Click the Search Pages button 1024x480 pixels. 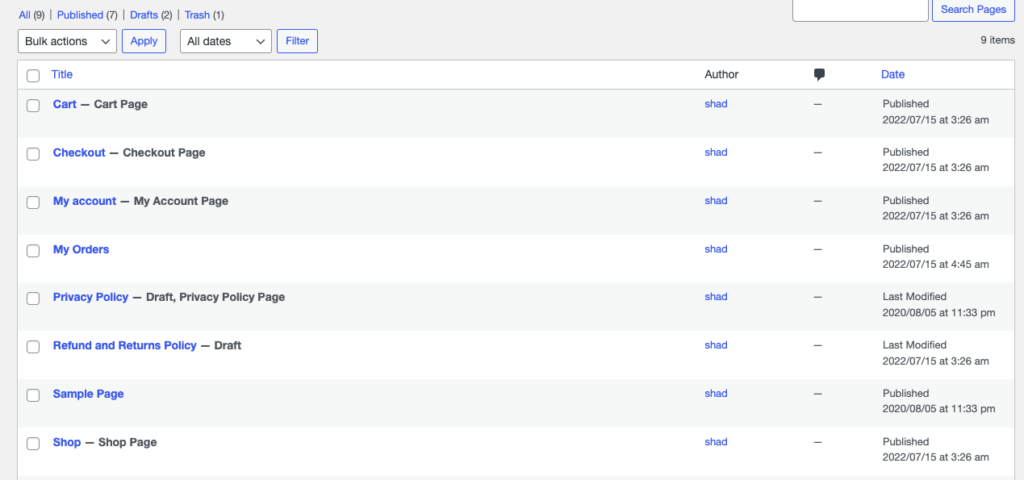coord(973,10)
